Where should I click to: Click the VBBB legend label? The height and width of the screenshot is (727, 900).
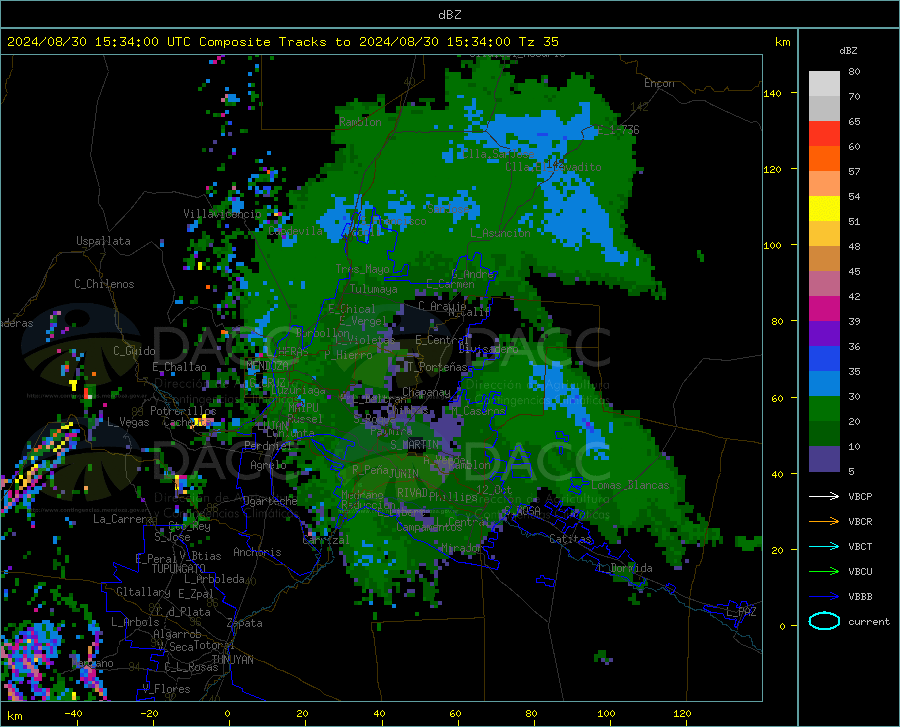pyautogui.click(x=860, y=596)
